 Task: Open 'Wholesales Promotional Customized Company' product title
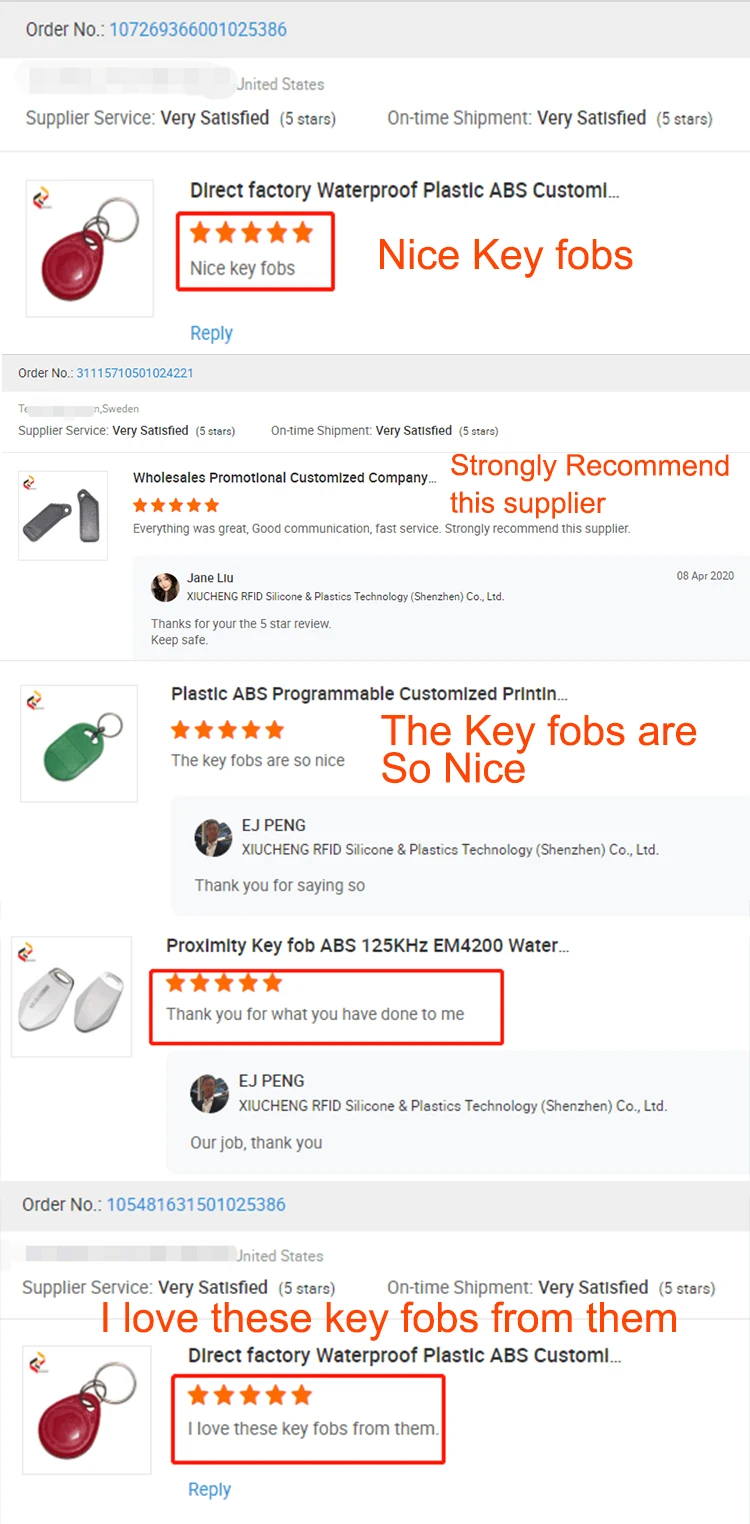point(284,478)
